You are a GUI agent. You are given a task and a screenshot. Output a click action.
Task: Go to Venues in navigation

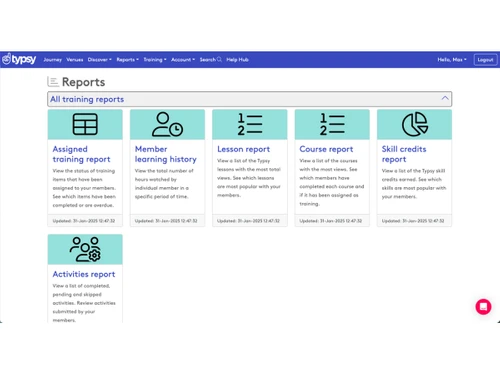[75, 60]
